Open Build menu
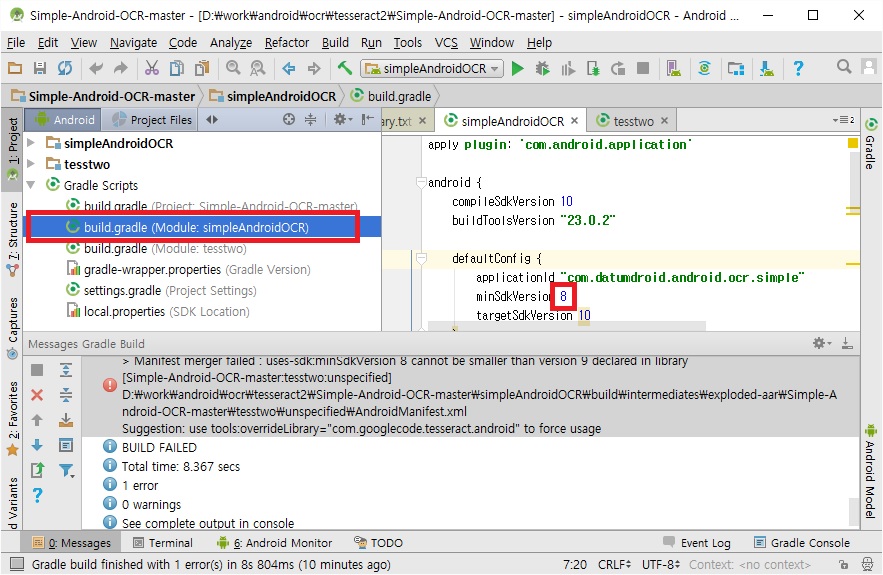The height and width of the screenshot is (575, 883). pos(335,43)
